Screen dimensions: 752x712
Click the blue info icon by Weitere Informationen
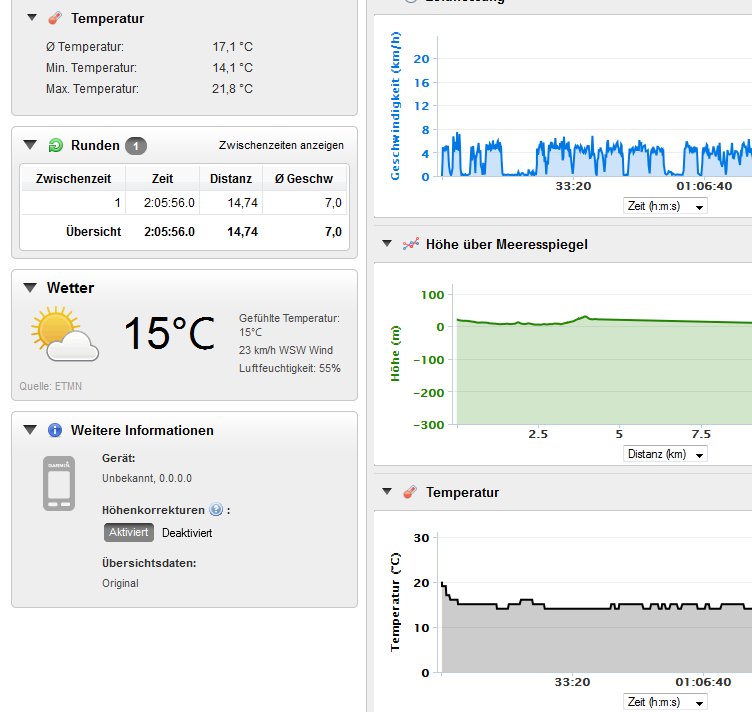tap(54, 431)
